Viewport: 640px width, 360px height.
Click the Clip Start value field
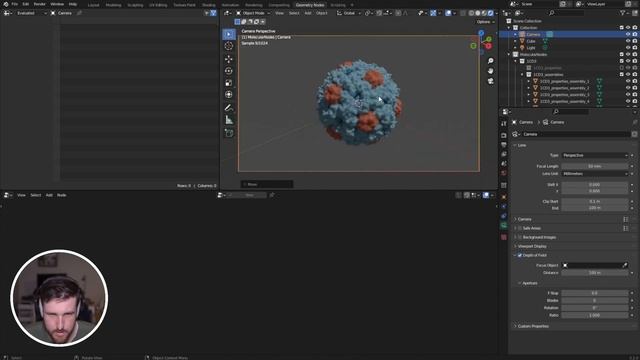(595, 201)
